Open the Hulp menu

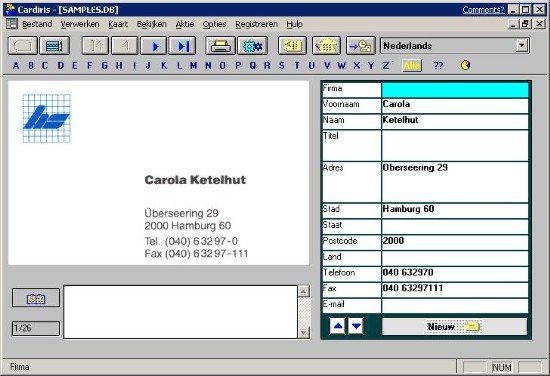click(x=294, y=24)
